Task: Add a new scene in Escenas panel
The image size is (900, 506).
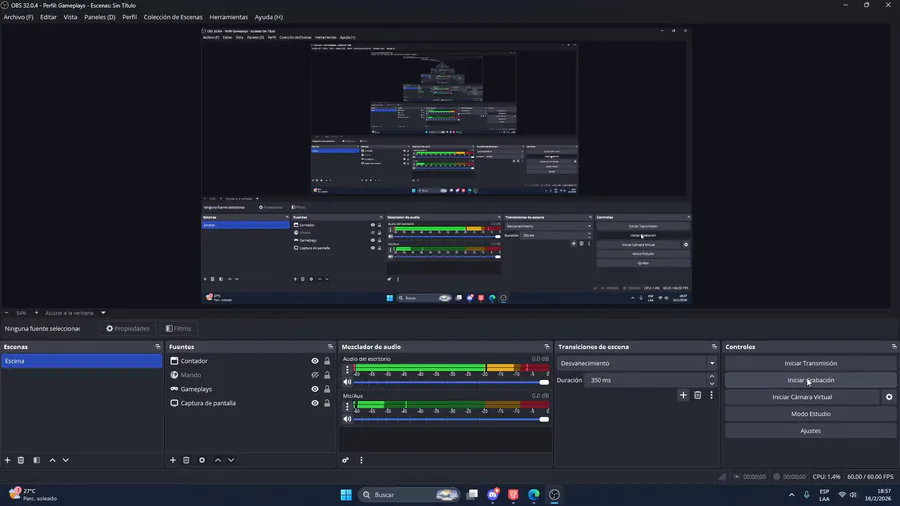Action: [x=7, y=460]
